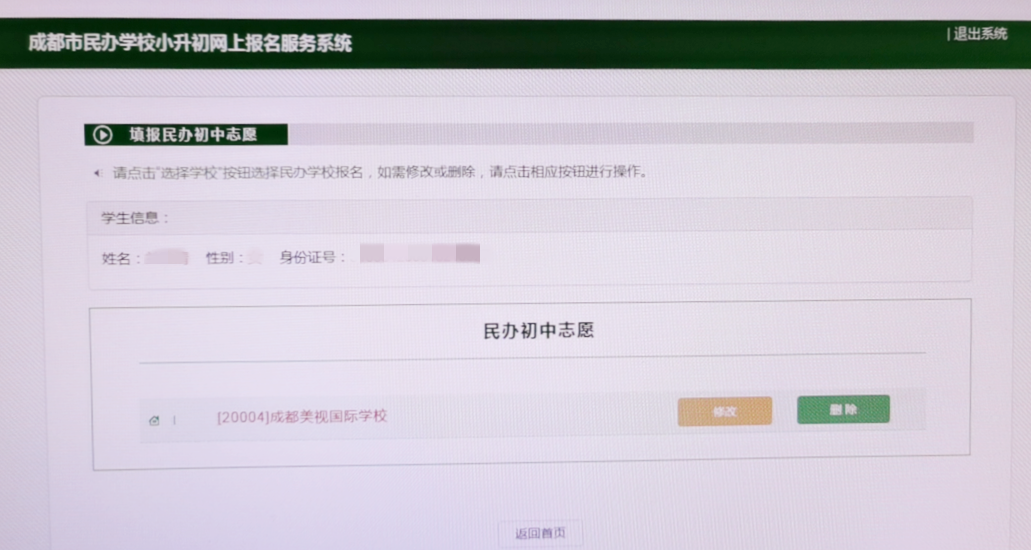1031x550 pixels.
Task: Click the vertical separator beside the school row icon
Action: 174,420
